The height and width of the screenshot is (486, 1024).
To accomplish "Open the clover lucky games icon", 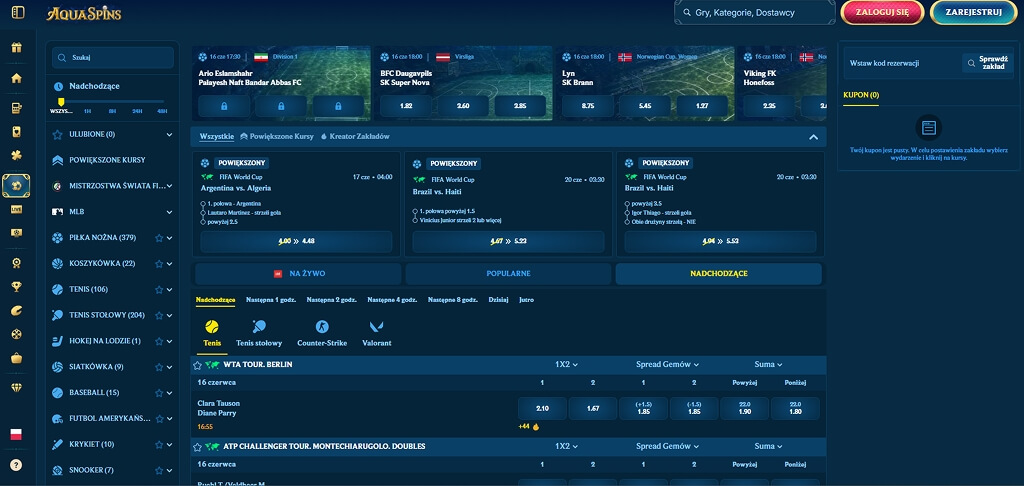I will coord(16,155).
